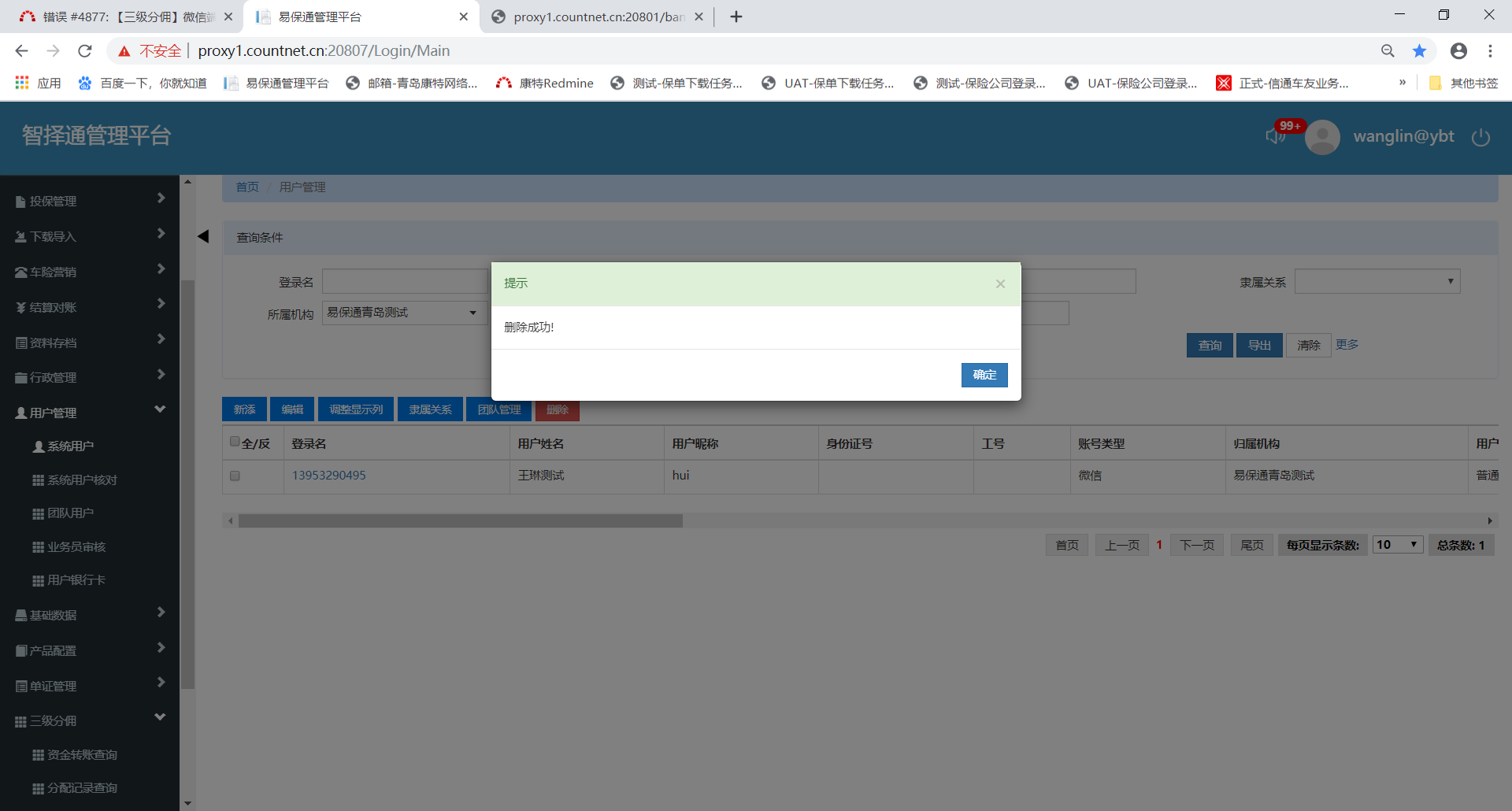The width and height of the screenshot is (1512, 811).
Task: Click the 查询 search button
Action: coord(1210,345)
